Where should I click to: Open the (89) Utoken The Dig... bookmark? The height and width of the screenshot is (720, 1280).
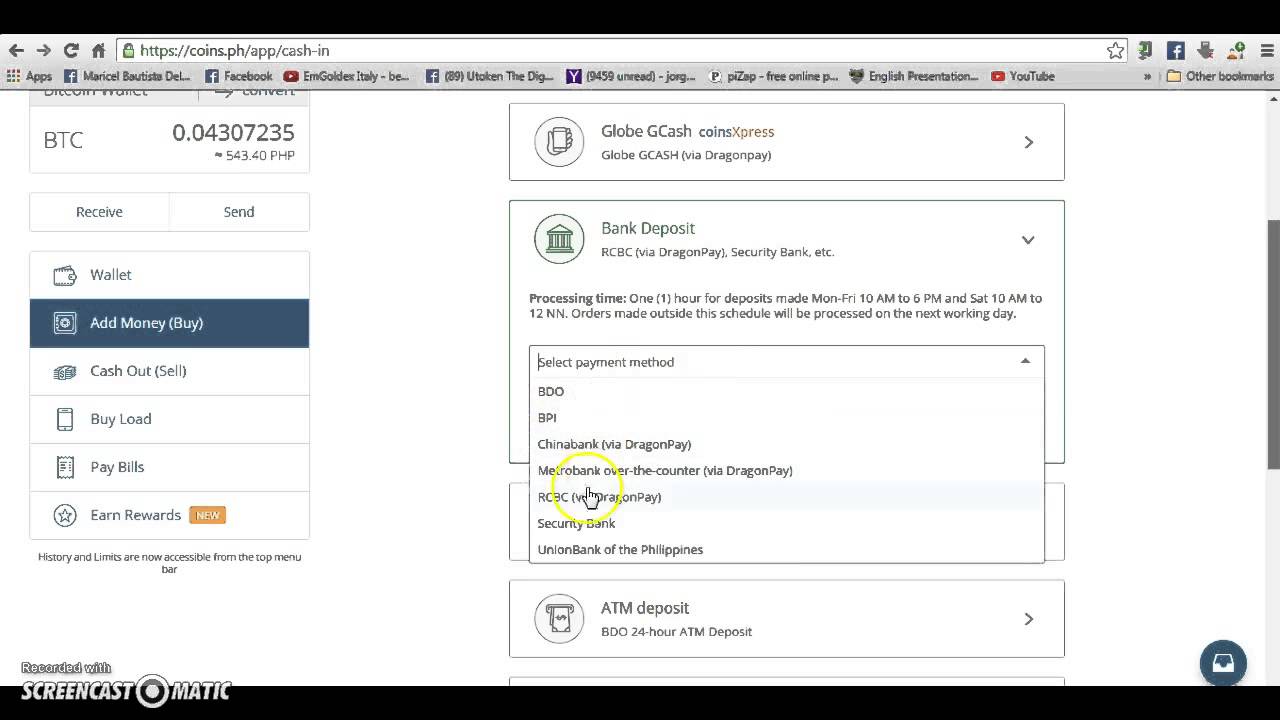point(490,76)
